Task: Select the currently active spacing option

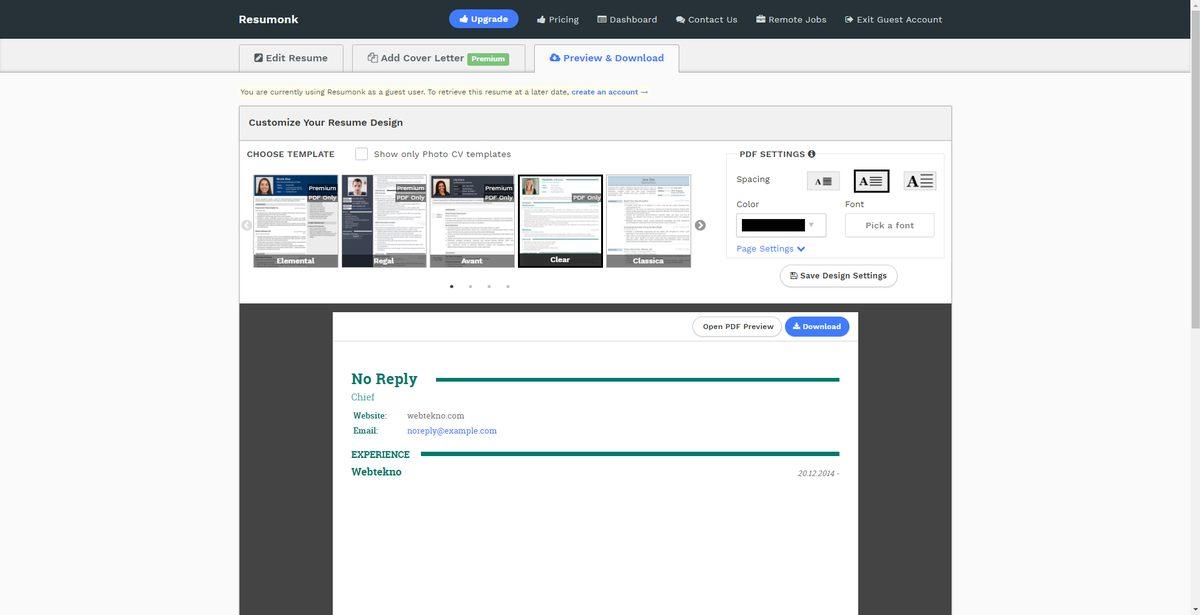Action: tap(871, 181)
